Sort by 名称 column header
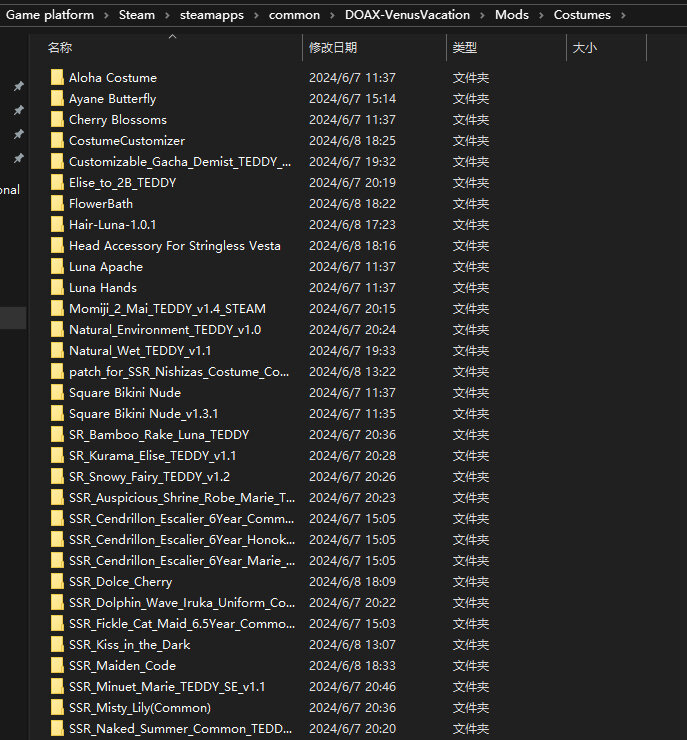 [60, 48]
